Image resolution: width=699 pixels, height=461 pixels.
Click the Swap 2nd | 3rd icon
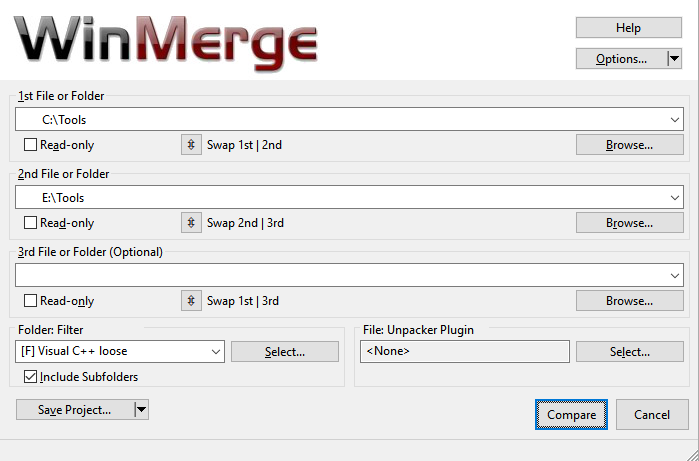click(x=191, y=223)
